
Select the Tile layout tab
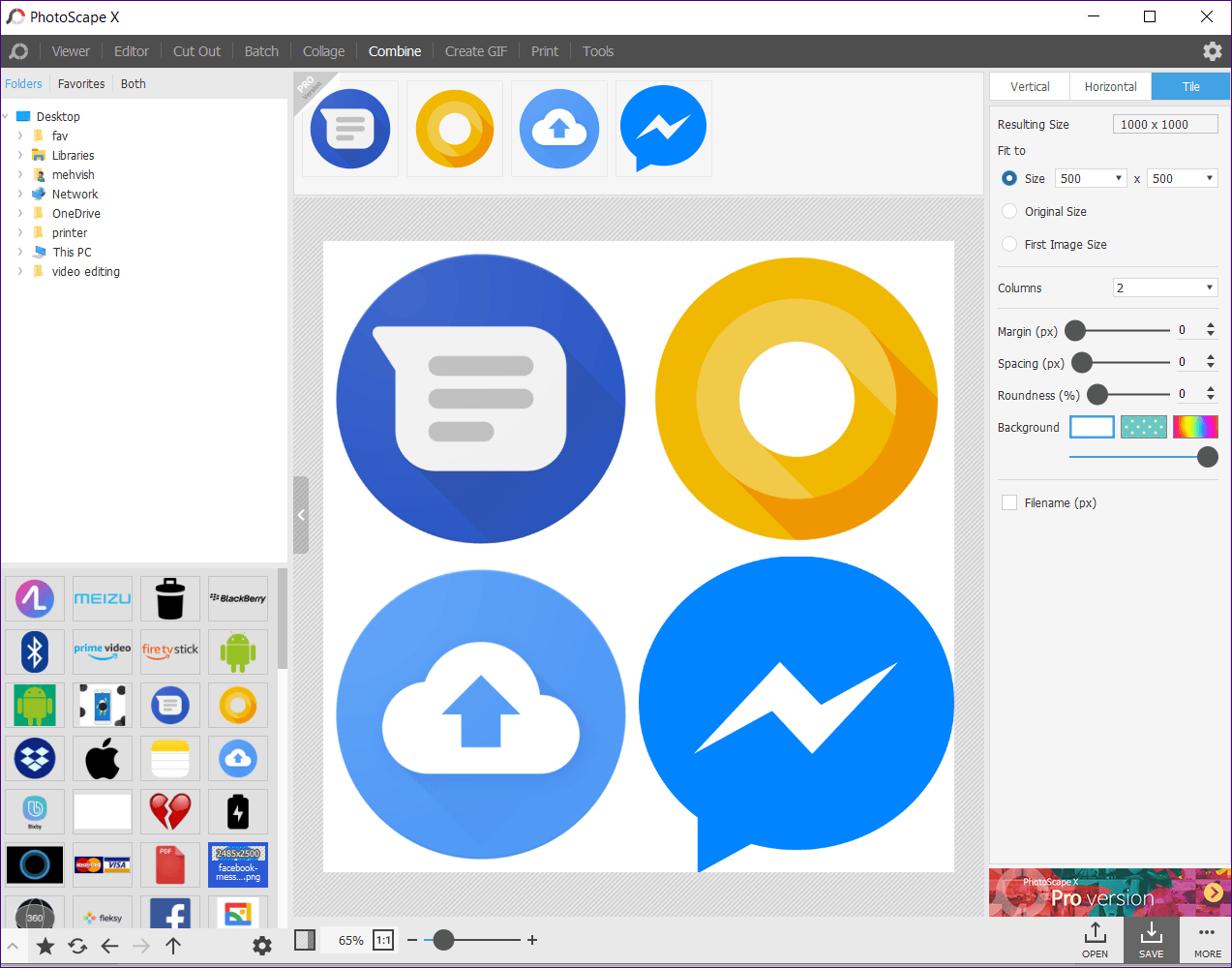coord(1190,86)
